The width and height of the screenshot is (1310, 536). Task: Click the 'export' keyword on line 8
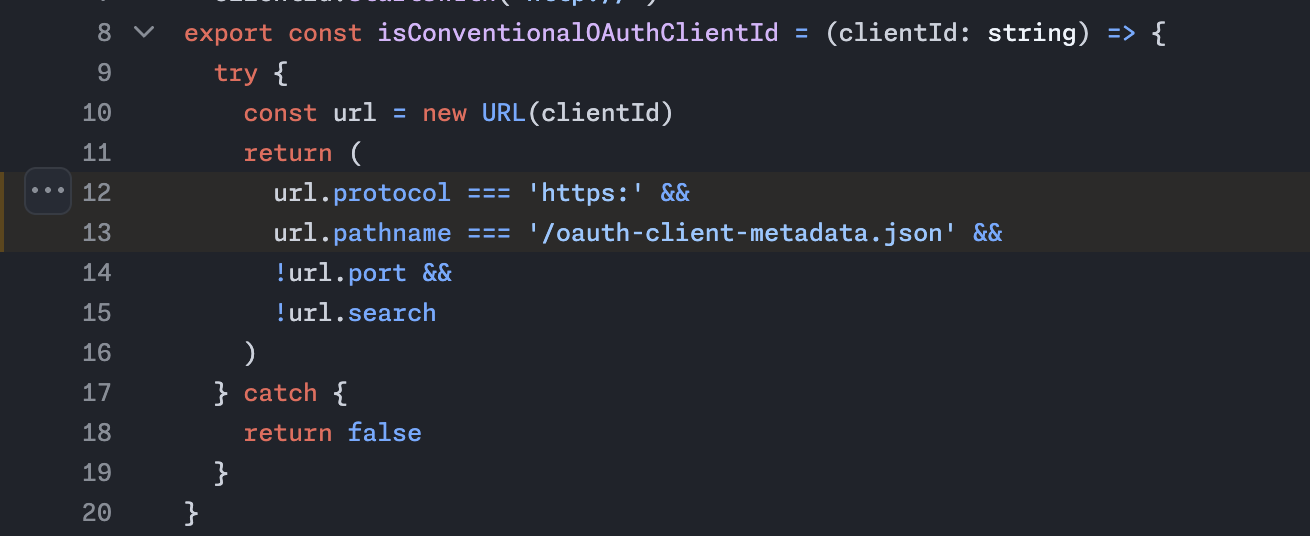(x=228, y=32)
